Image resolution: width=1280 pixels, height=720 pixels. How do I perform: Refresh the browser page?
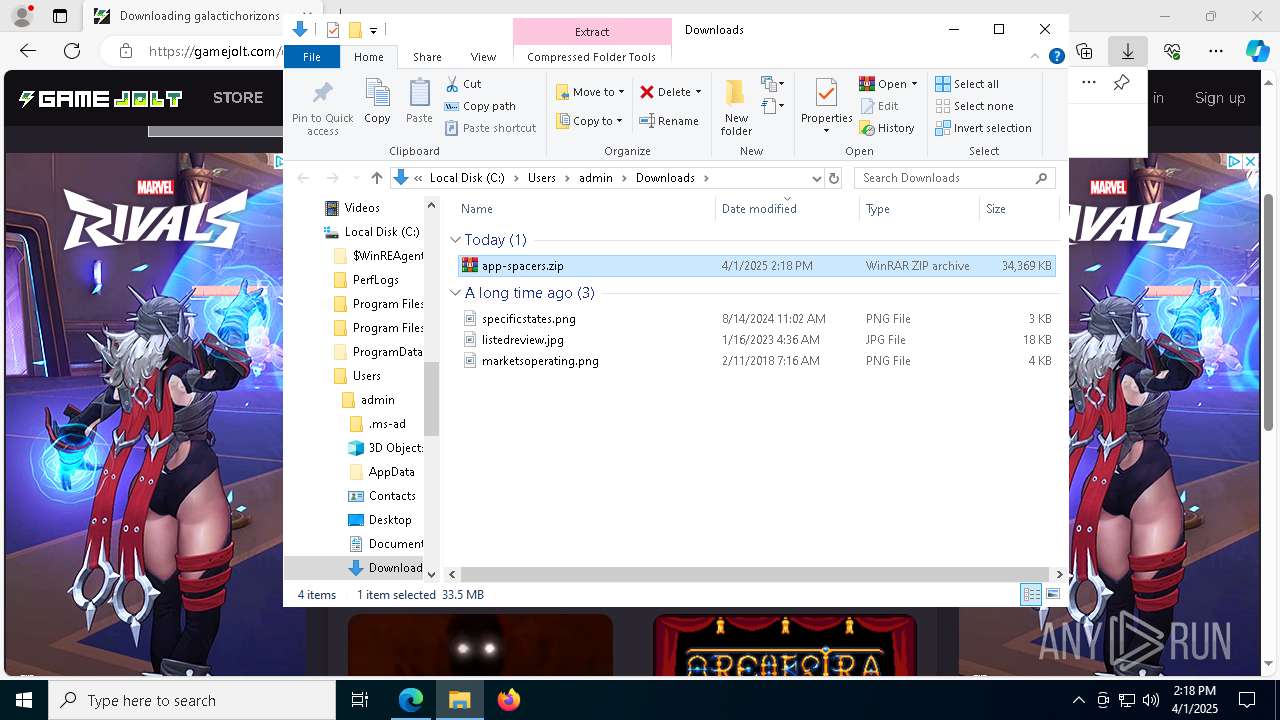72,51
